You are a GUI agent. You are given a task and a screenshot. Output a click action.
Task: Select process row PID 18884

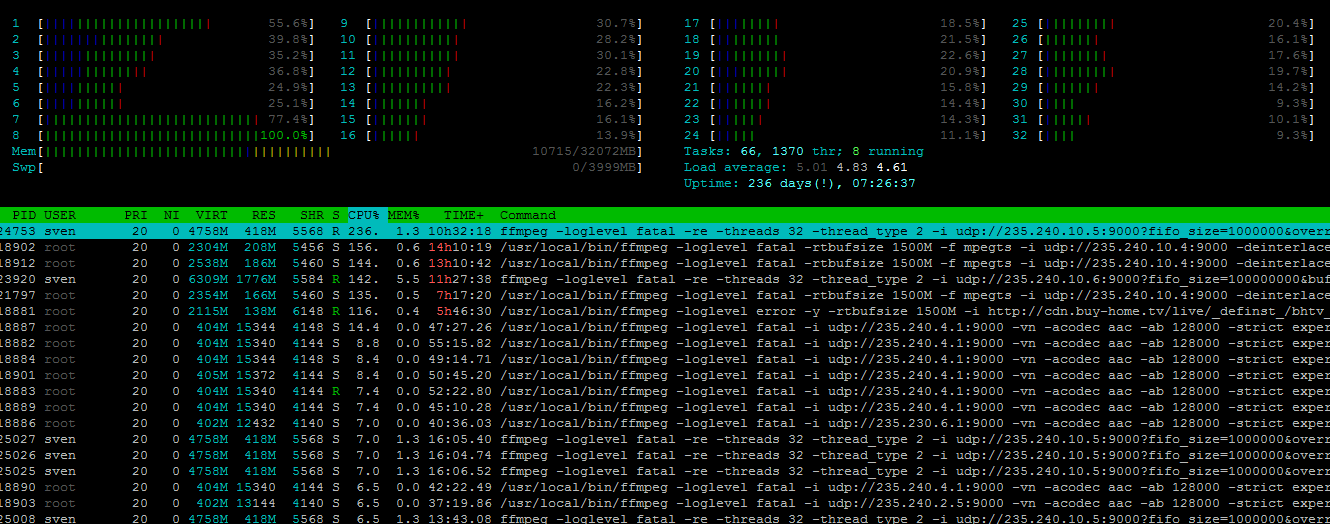pyautogui.click(x=665, y=359)
